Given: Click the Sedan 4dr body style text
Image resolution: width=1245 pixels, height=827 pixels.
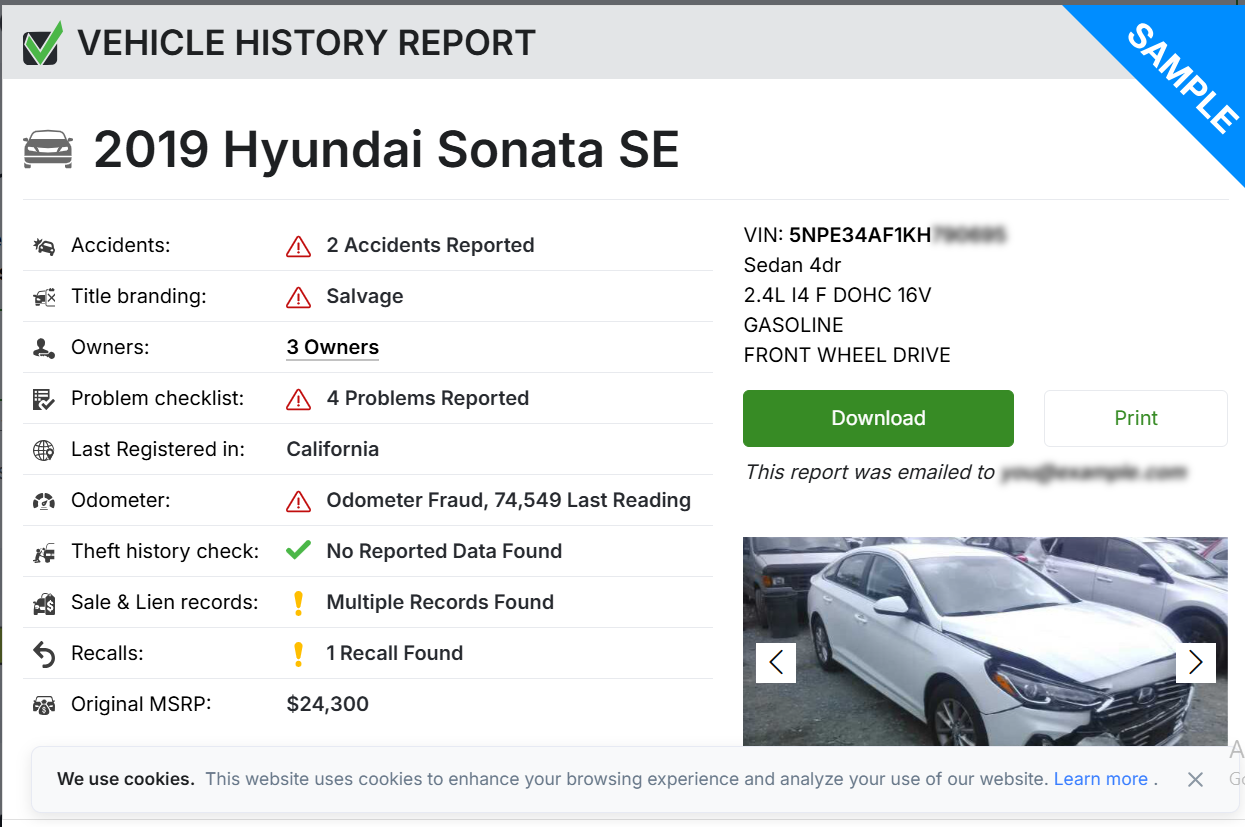Looking at the screenshot, I should (x=793, y=266).
